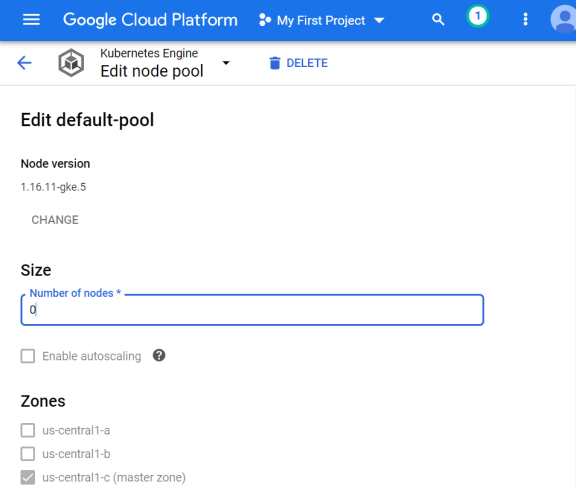
Task: Click the Size section heading
Action: click(36, 270)
